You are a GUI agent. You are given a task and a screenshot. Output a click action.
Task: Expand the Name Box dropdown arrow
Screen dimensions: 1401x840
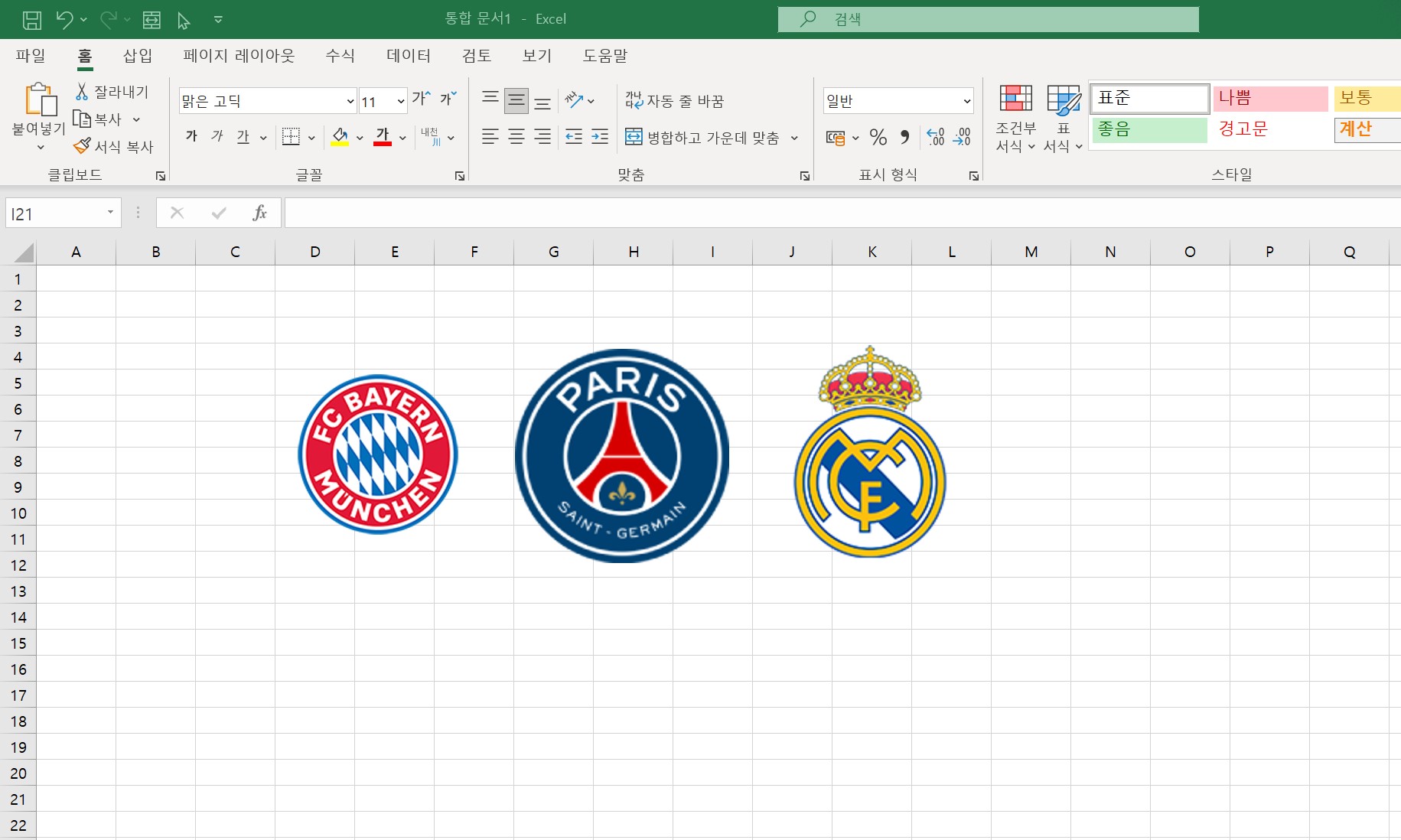[x=111, y=213]
